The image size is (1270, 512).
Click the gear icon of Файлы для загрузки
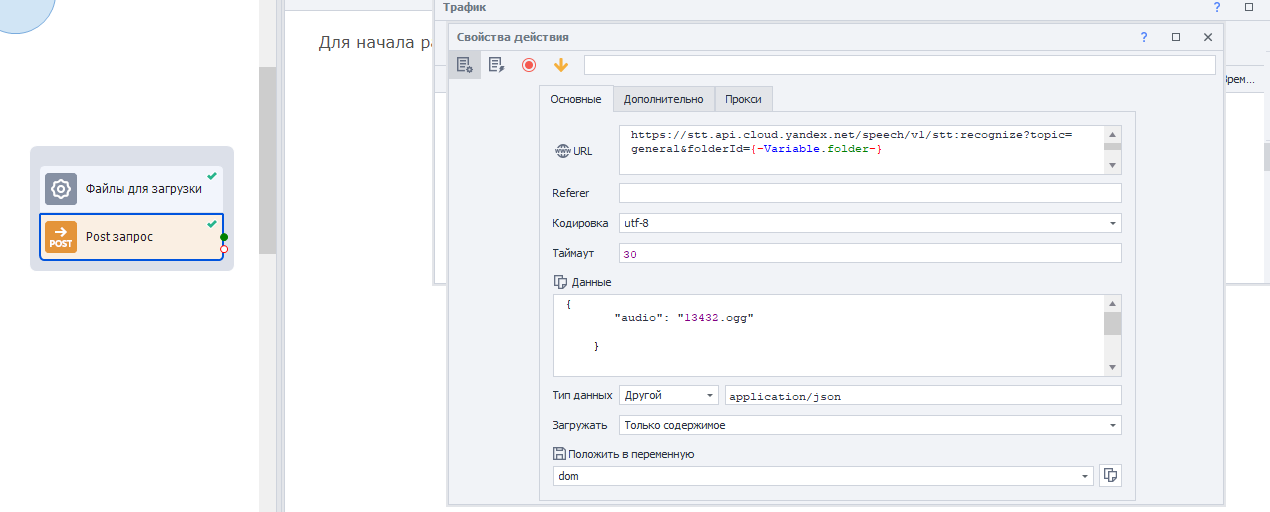click(x=61, y=189)
